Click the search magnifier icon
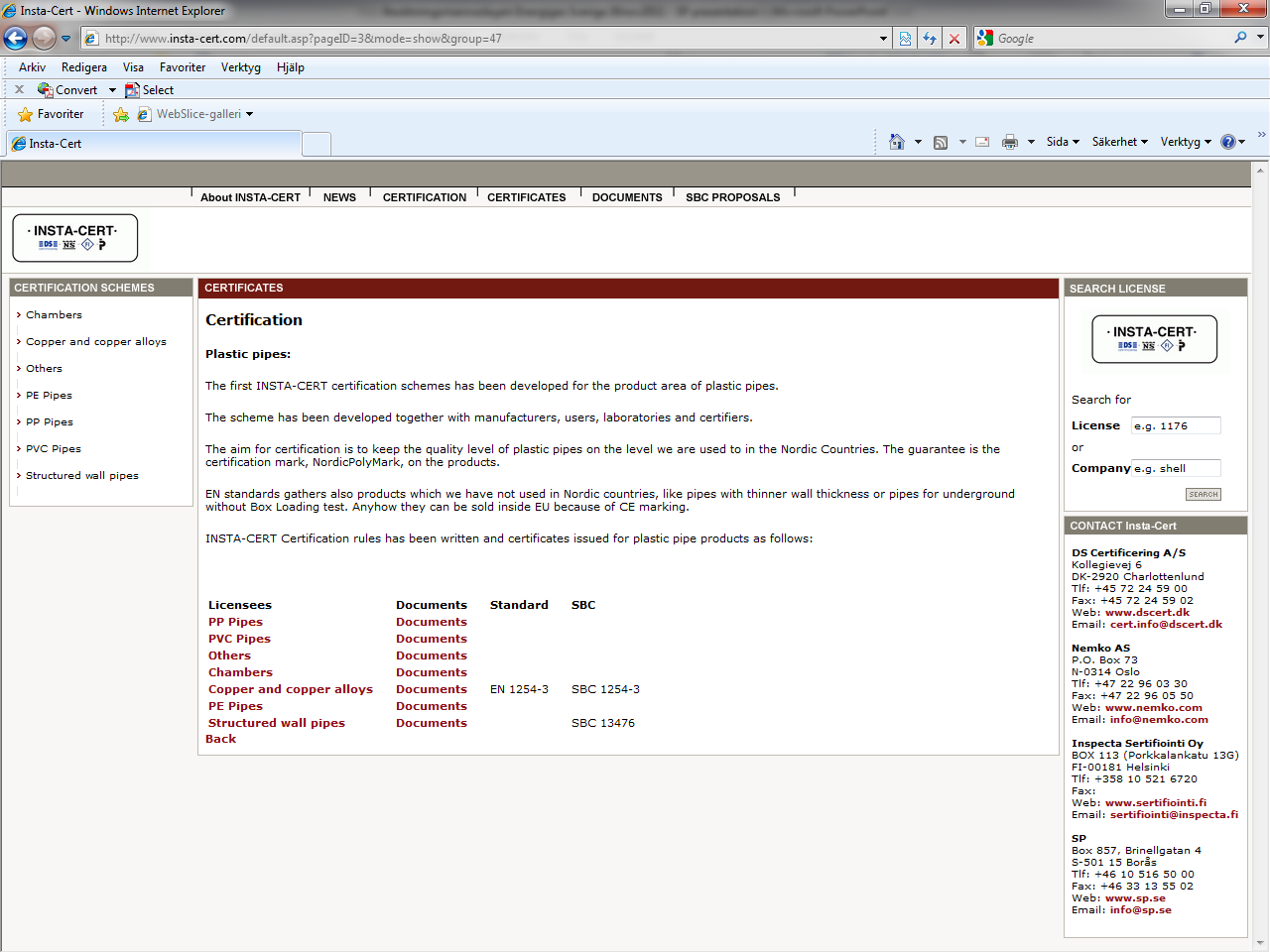Image resolution: width=1270 pixels, height=952 pixels. pos(1240,38)
